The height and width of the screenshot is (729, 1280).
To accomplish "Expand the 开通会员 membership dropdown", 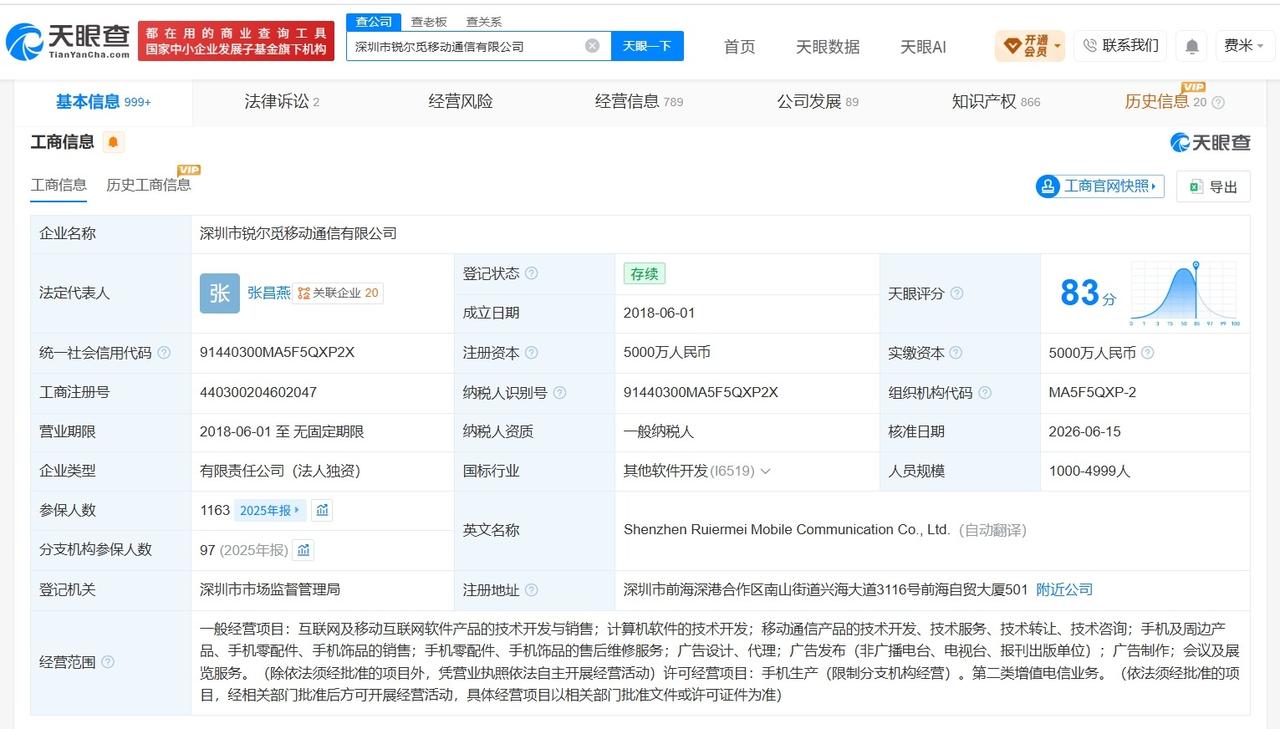I will [1029, 46].
